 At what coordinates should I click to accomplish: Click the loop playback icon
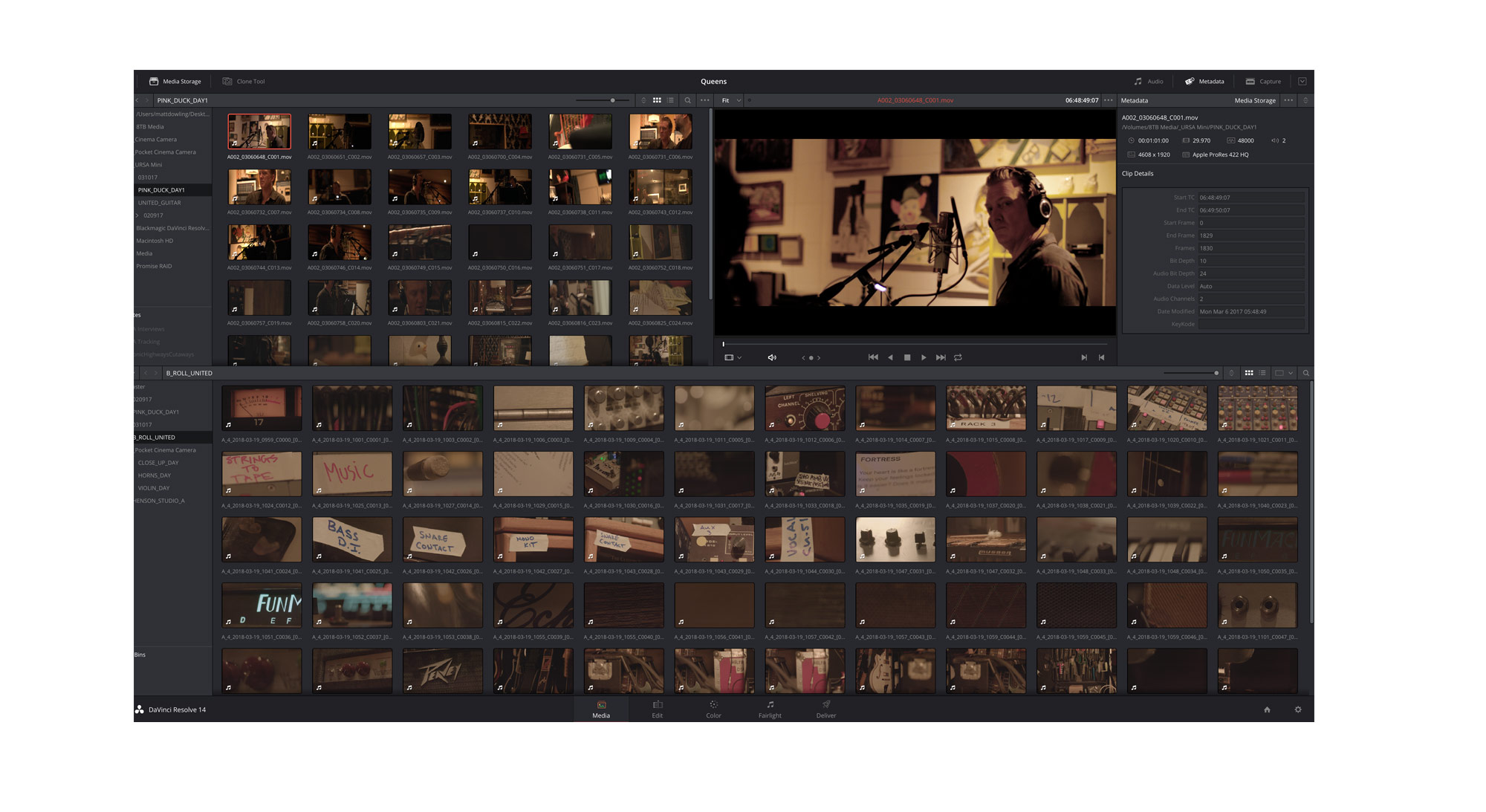(x=958, y=357)
